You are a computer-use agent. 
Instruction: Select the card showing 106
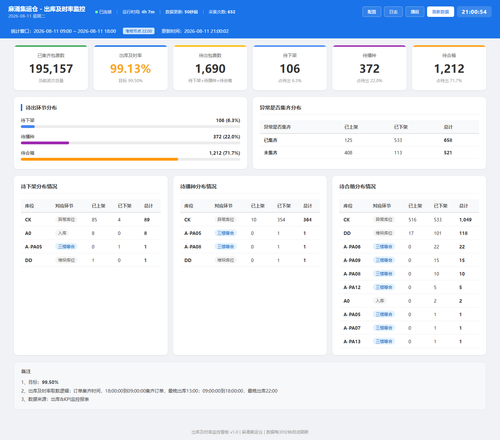(x=290, y=68)
